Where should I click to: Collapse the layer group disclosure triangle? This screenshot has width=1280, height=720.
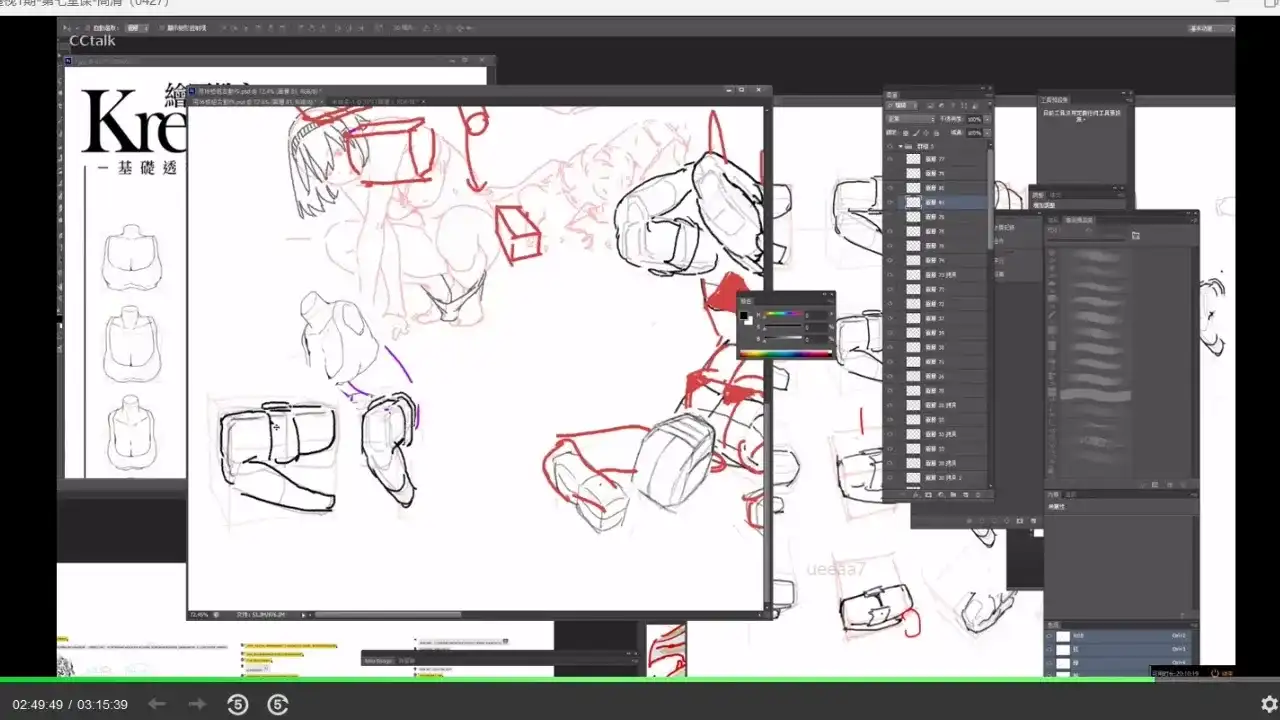[900, 146]
